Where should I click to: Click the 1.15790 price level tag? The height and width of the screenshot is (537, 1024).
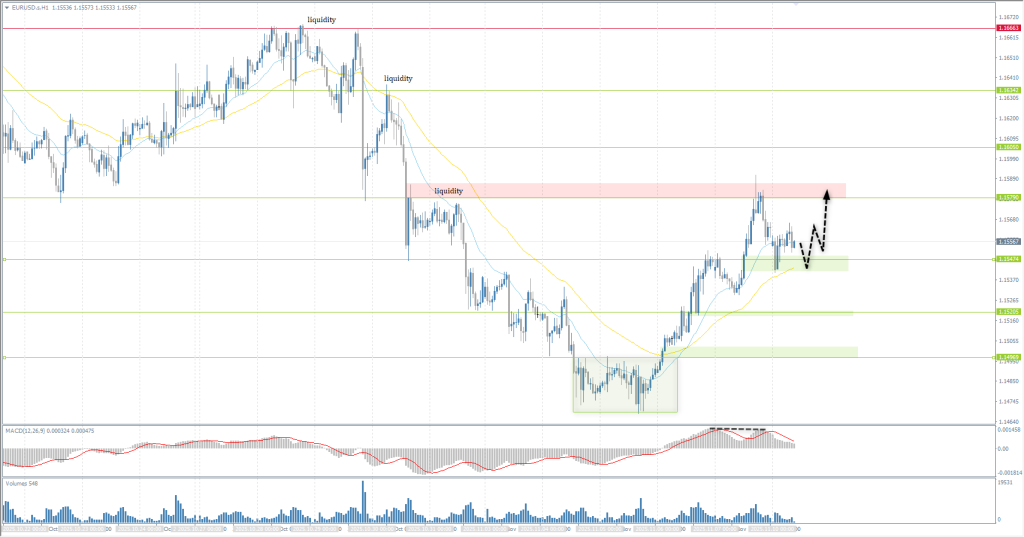(x=1008, y=197)
